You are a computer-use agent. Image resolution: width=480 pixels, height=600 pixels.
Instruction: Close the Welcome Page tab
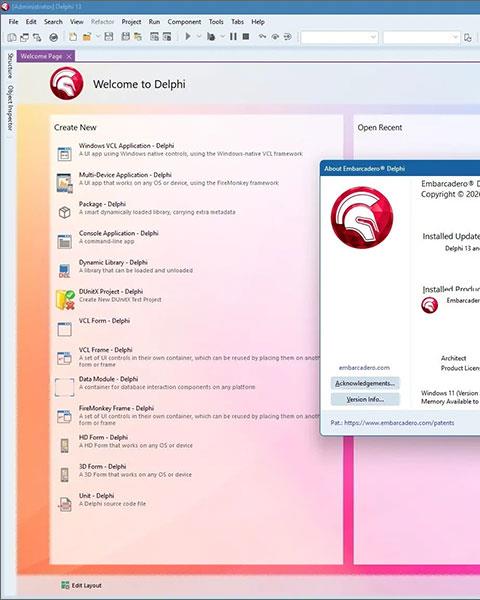point(69,57)
